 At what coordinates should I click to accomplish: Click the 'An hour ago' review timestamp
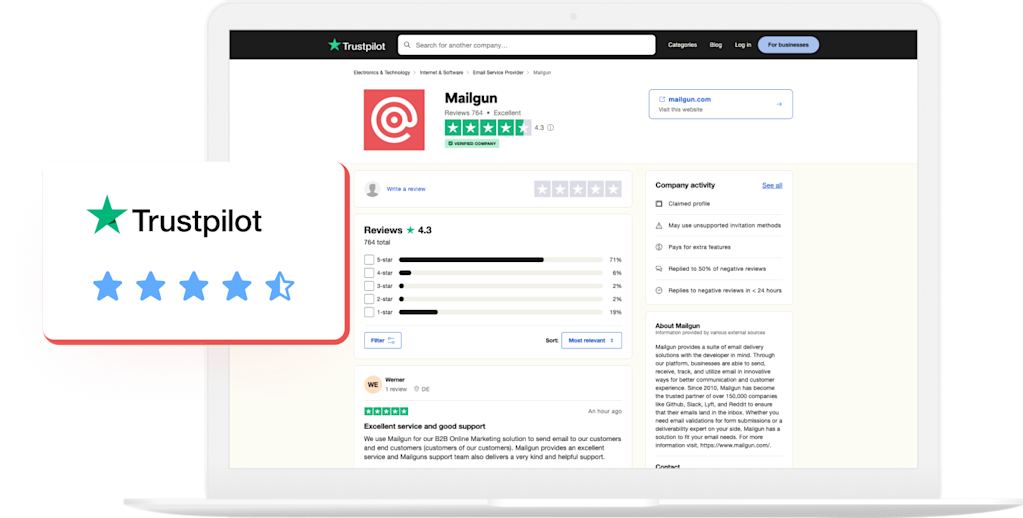605,412
